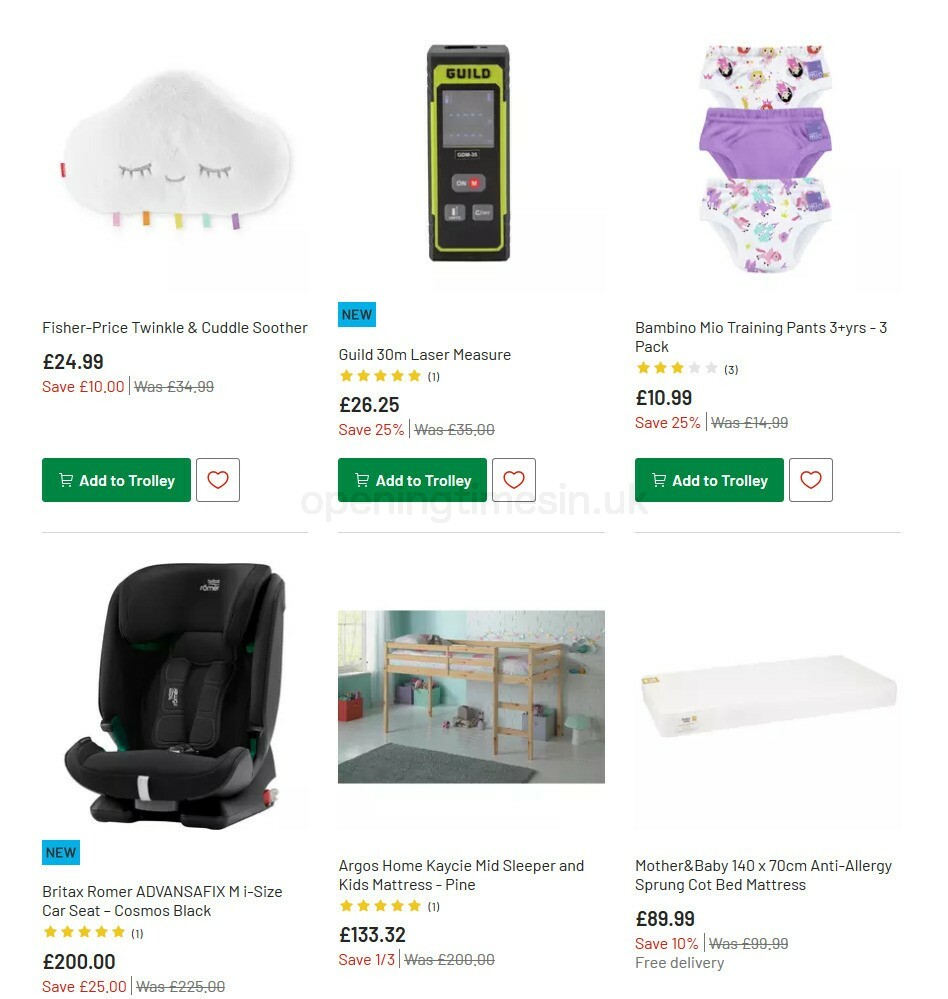Click the trolley icon on Guild Laser Measure button
The width and height of the screenshot is (948, 999).
365,480
